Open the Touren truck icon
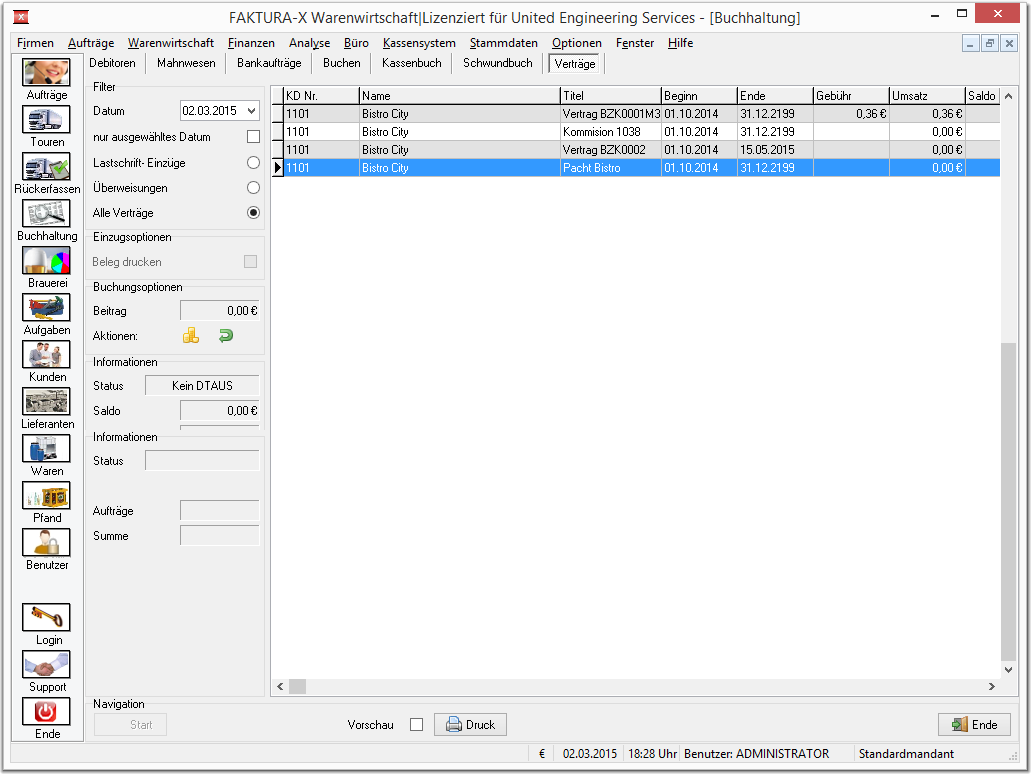1031x774 pixels. [x=46, y=120]
